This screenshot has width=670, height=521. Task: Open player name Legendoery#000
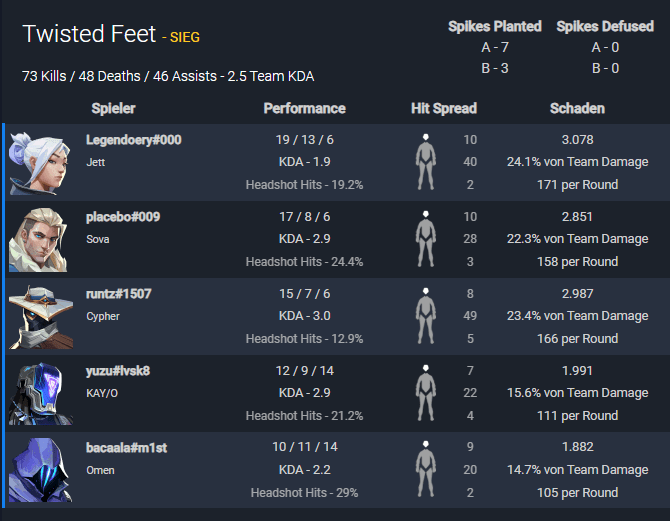tap(134, 140)
